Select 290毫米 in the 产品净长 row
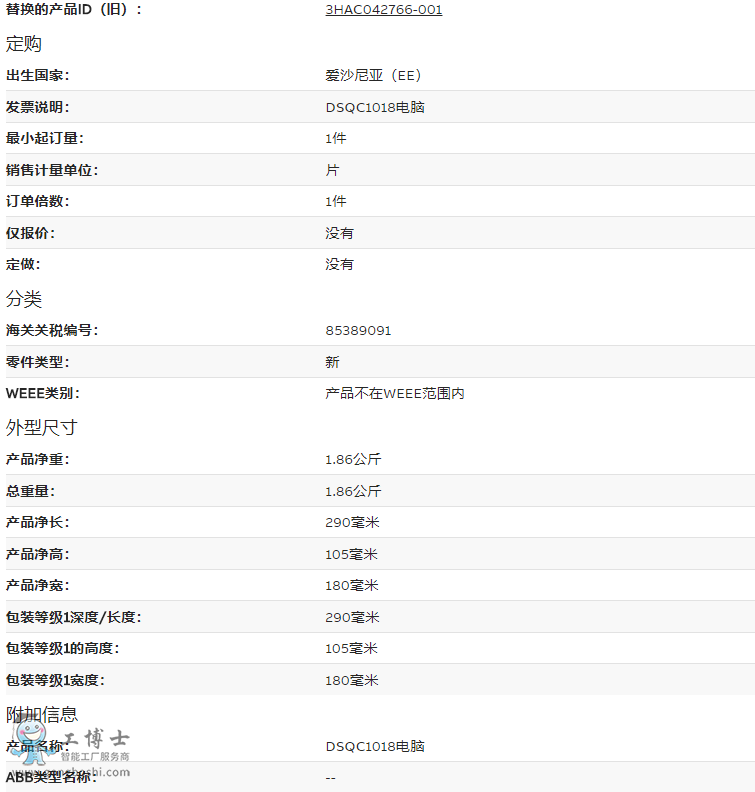The width and height of the screenshot is (755, 792). tap(352, 522)
